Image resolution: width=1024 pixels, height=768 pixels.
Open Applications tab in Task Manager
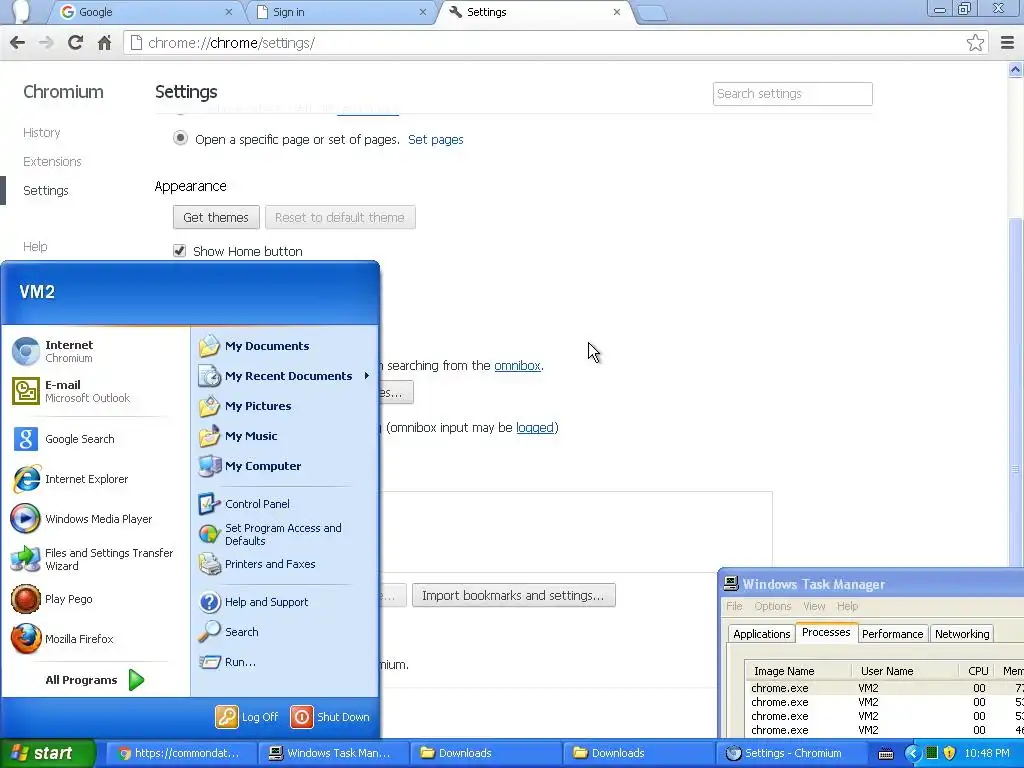[x=761, y=633]
